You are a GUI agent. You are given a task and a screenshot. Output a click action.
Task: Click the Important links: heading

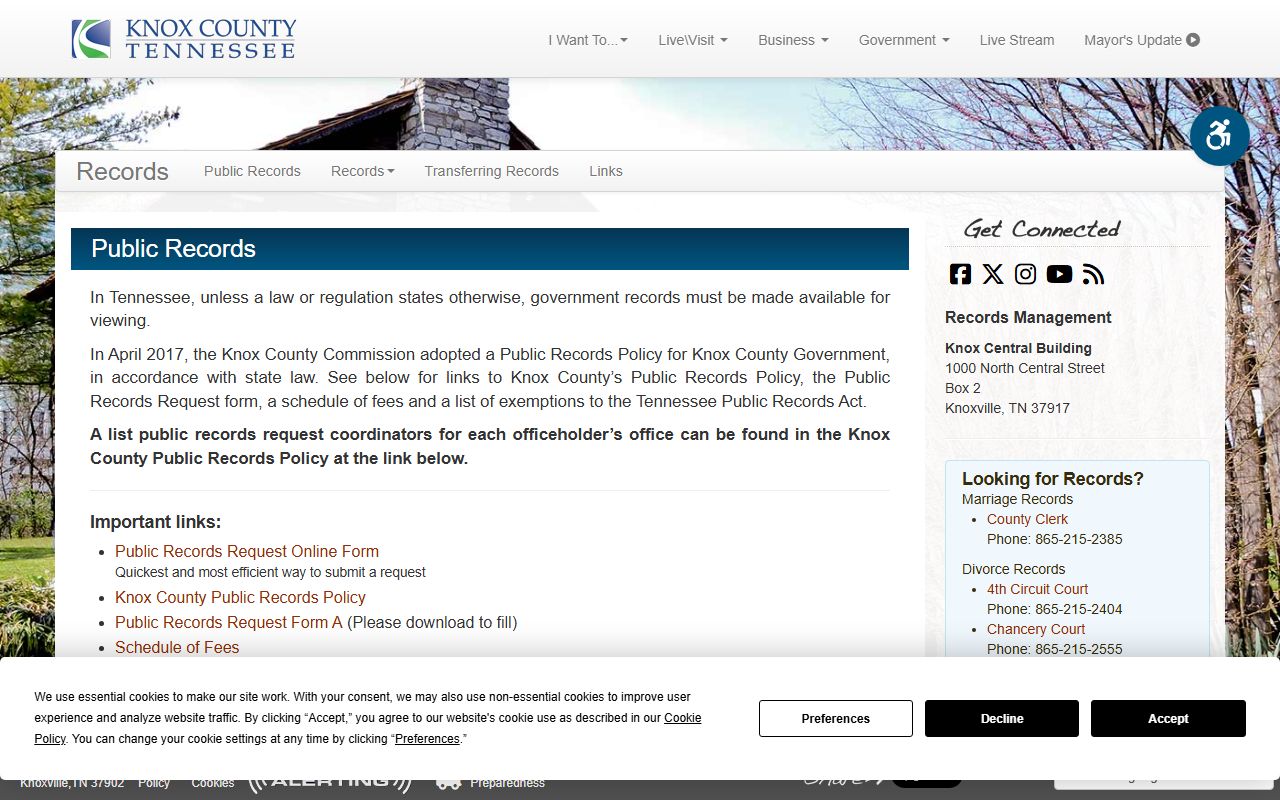pos(155,522)
